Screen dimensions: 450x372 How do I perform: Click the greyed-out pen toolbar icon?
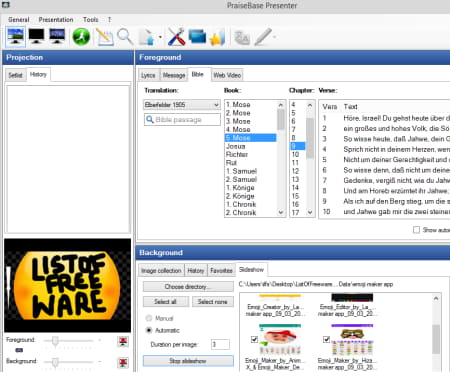point(264,37)
